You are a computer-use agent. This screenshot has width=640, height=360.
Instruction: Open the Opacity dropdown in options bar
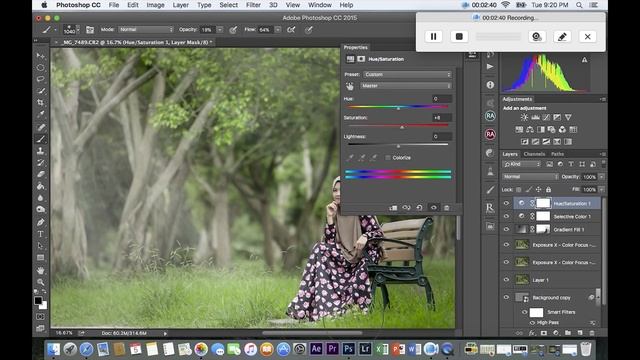coord(220,30)
